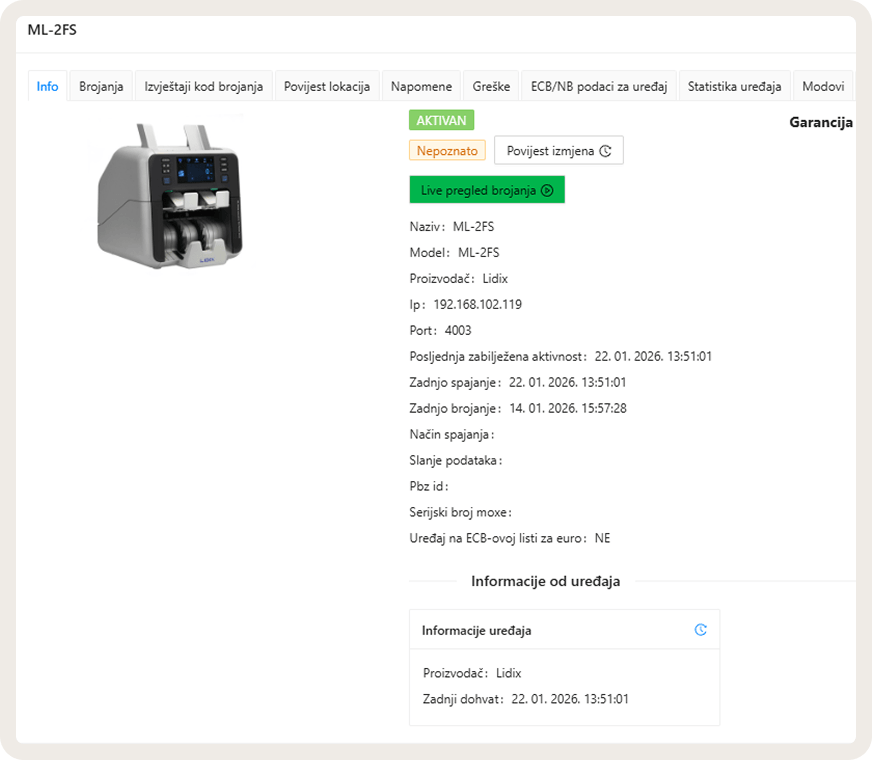Open the Info tab

(x=47, y=86)
